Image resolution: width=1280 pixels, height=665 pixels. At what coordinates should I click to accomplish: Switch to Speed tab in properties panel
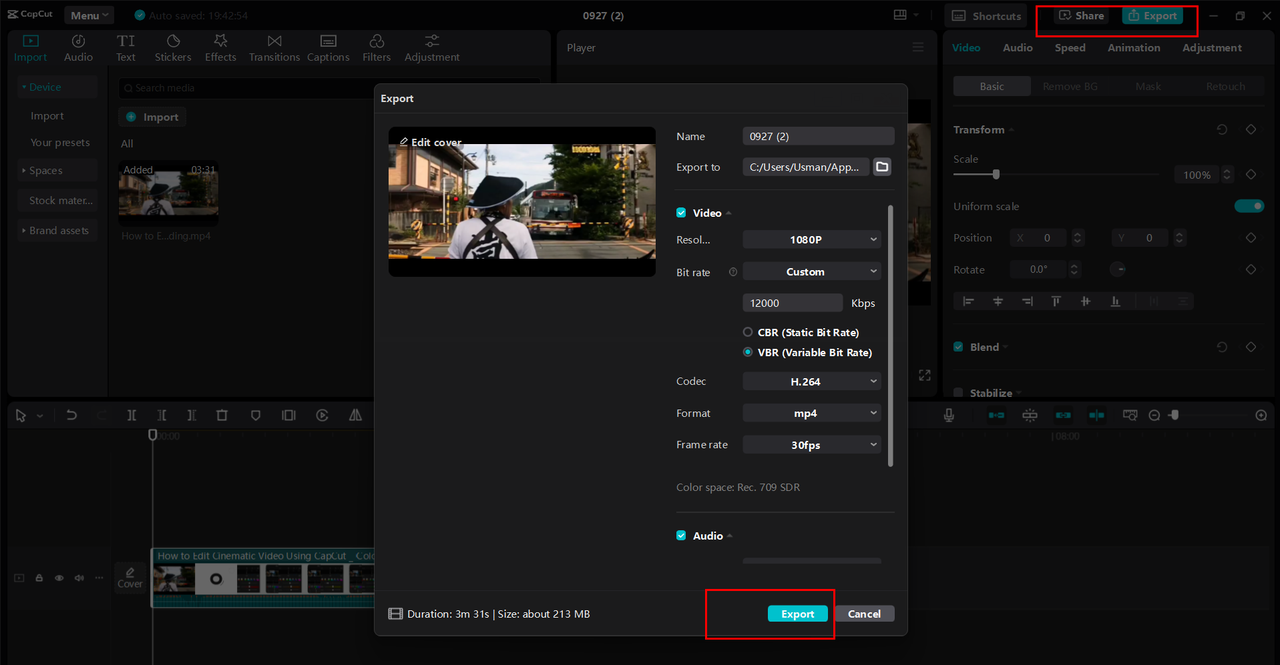[x=1070, y=48]
